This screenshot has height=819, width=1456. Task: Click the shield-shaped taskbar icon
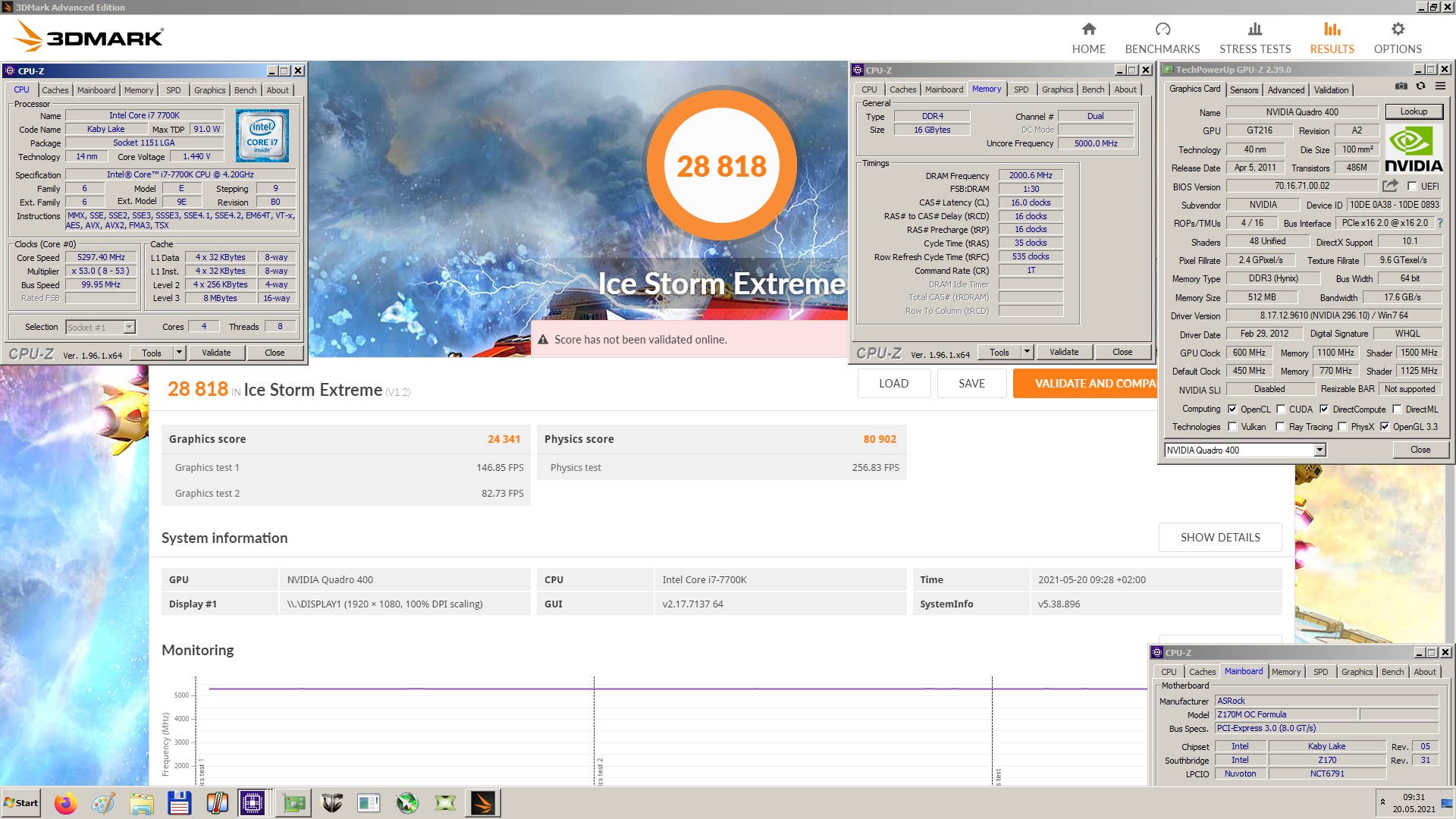(x=331, y=803)
